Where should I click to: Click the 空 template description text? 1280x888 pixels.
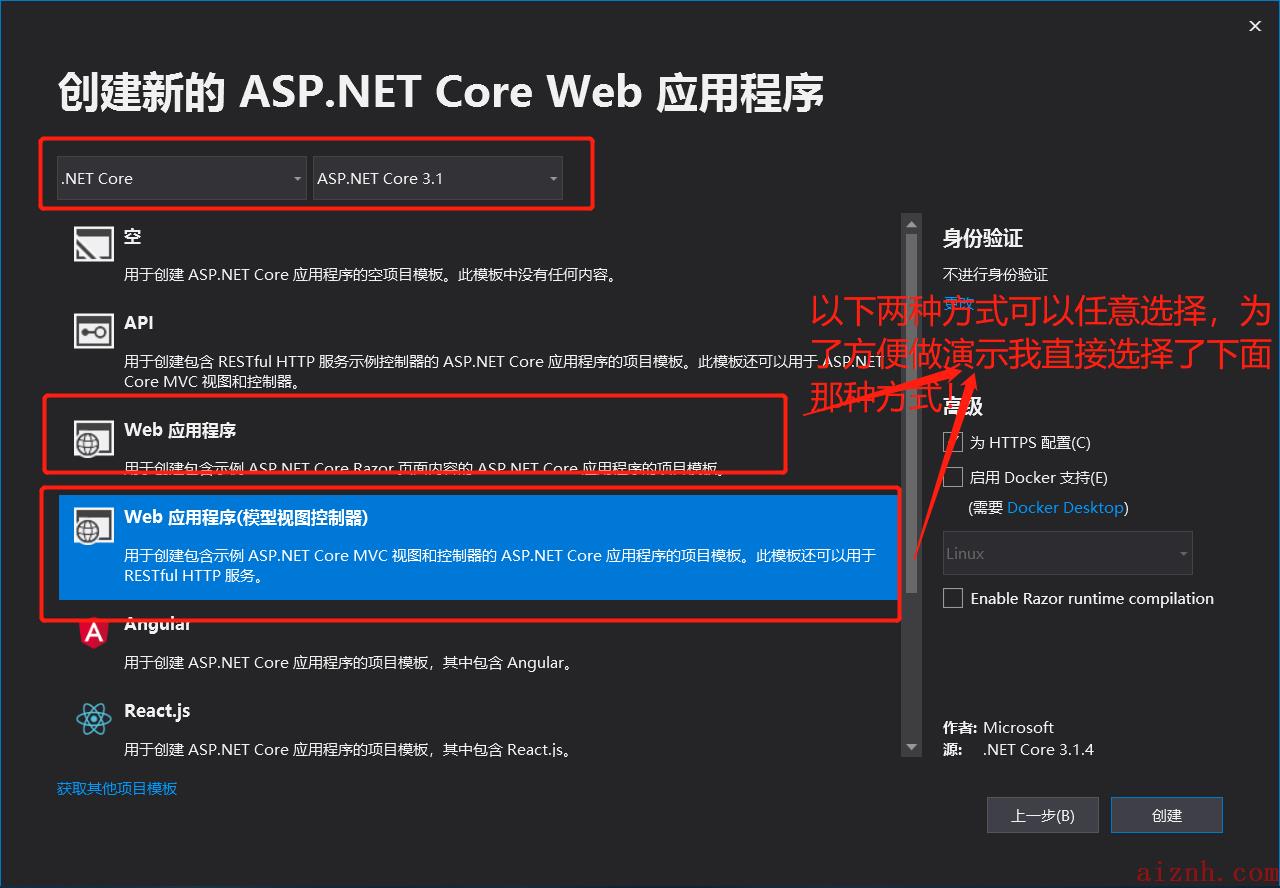pyautogui.click(x=370, y=274)
